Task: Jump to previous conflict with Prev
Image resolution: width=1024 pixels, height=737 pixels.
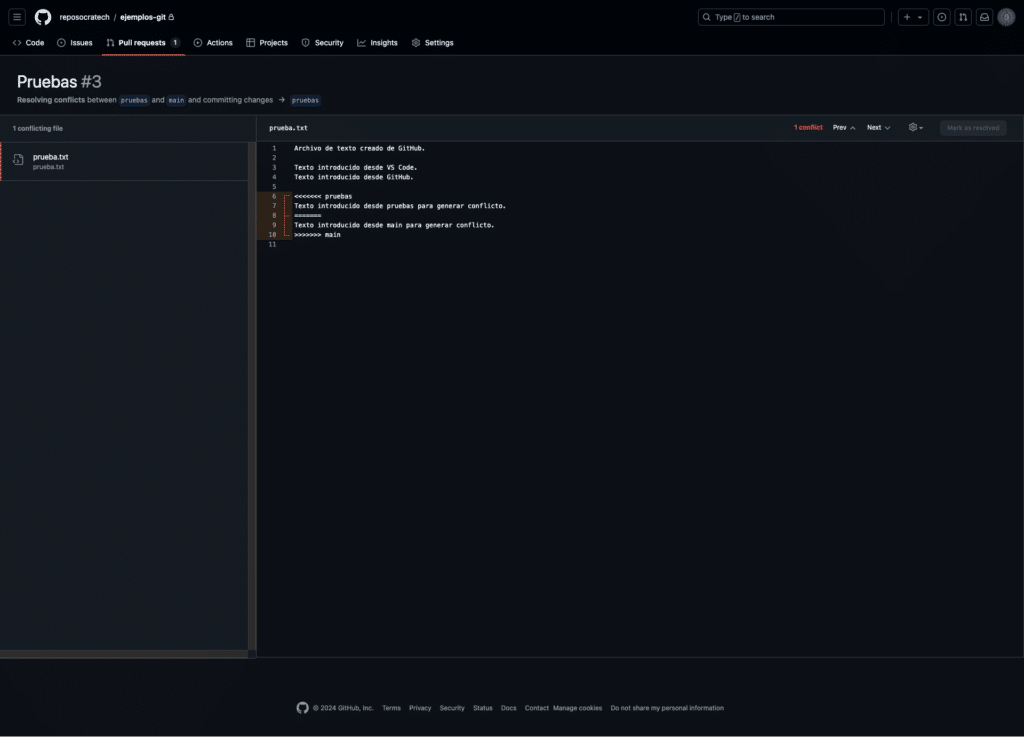Action: point(844,128)
